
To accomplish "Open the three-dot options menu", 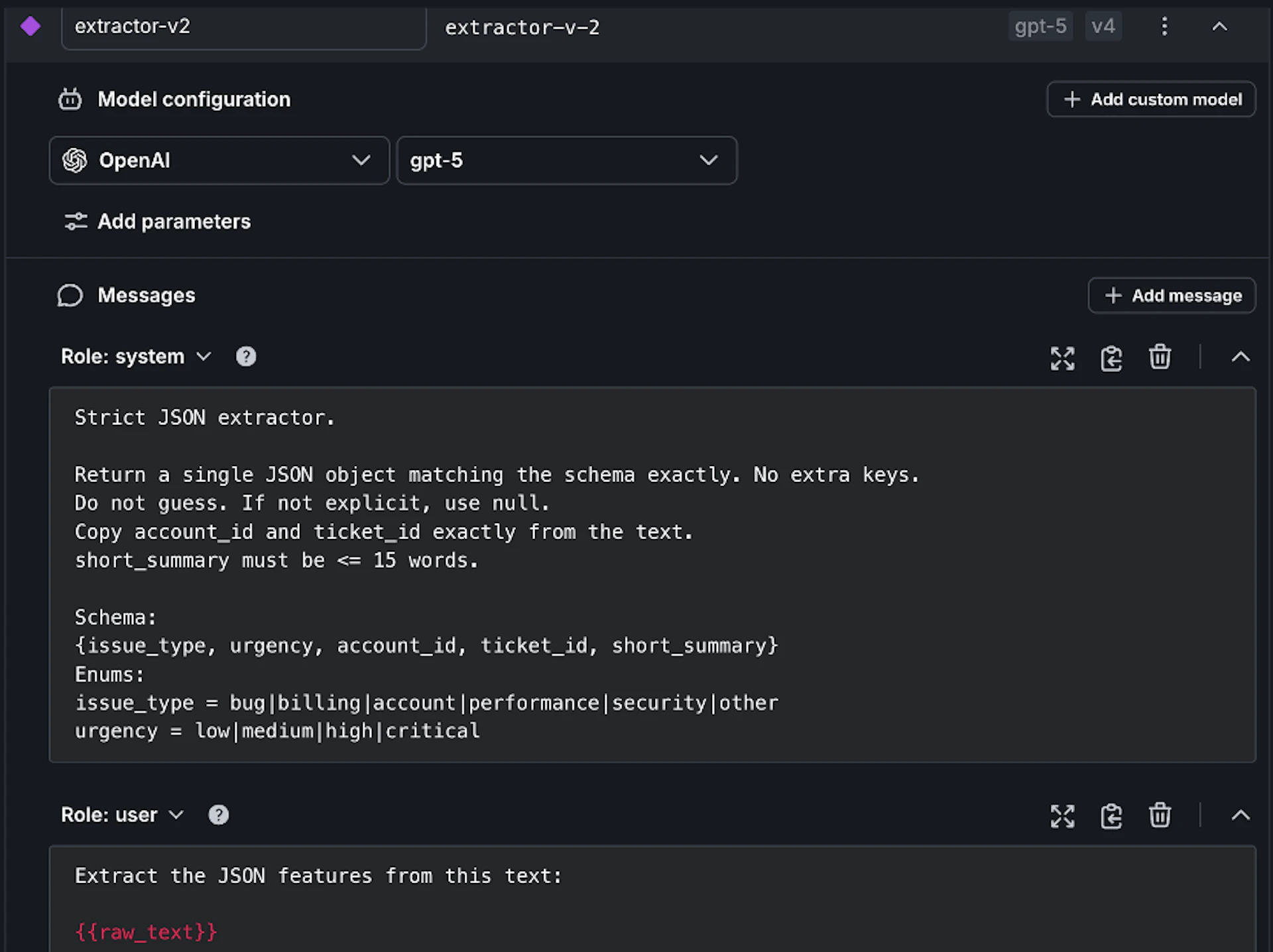I will (1164, 27).
